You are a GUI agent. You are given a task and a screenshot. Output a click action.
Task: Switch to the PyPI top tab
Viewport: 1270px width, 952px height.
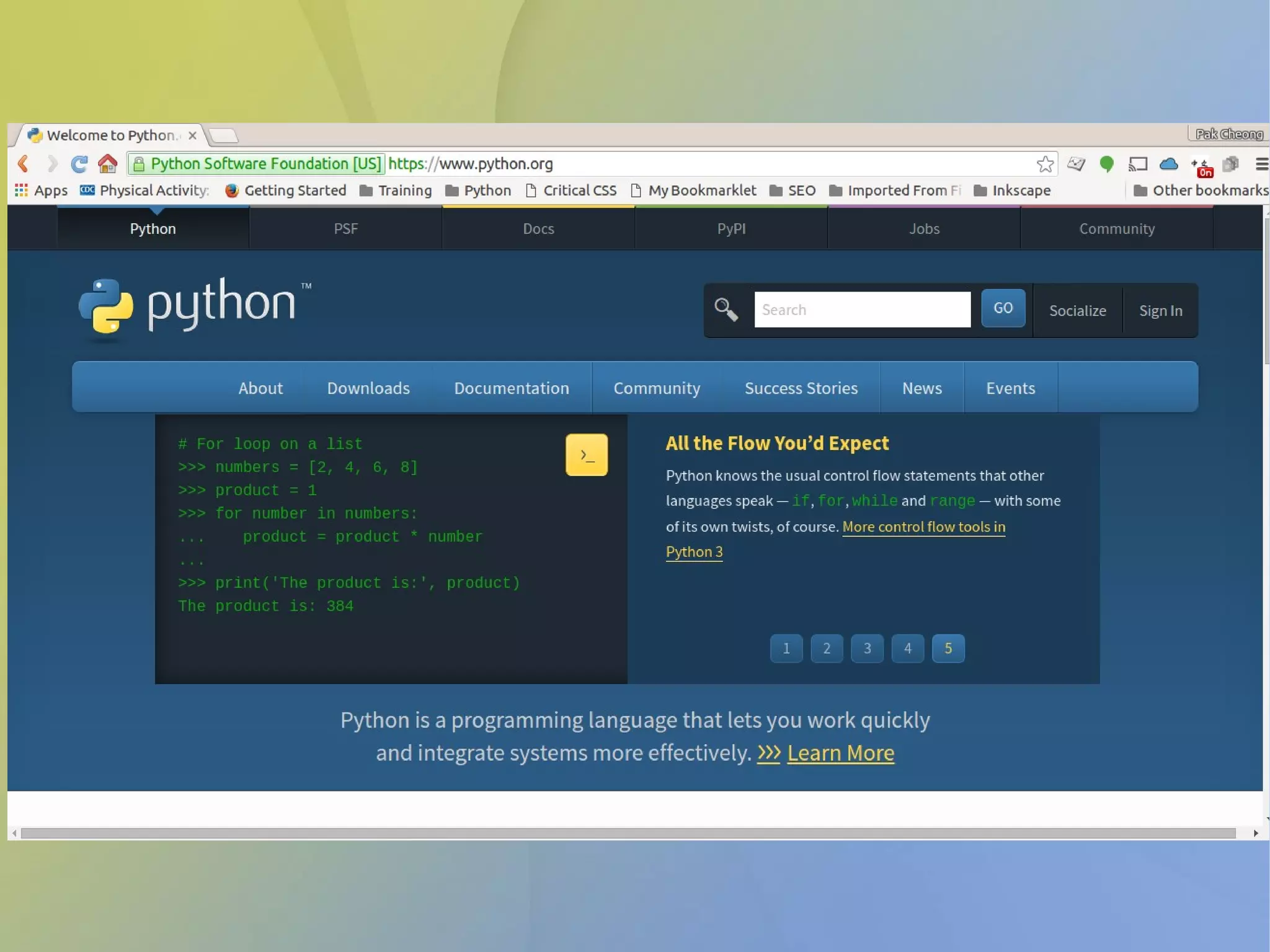731,229
